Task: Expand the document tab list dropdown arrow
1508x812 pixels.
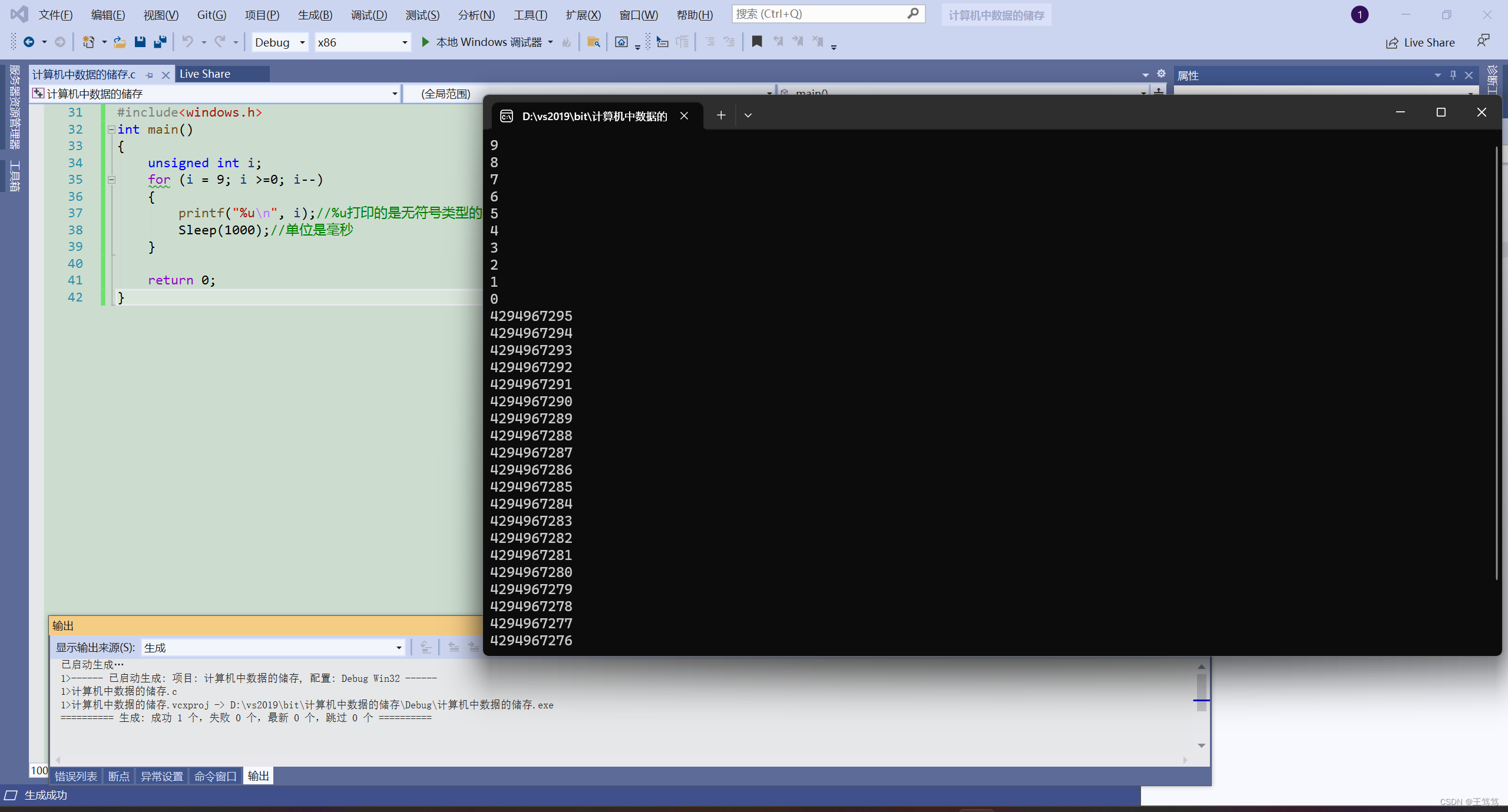Action: pyautogui.click(x=1146, y=74)
